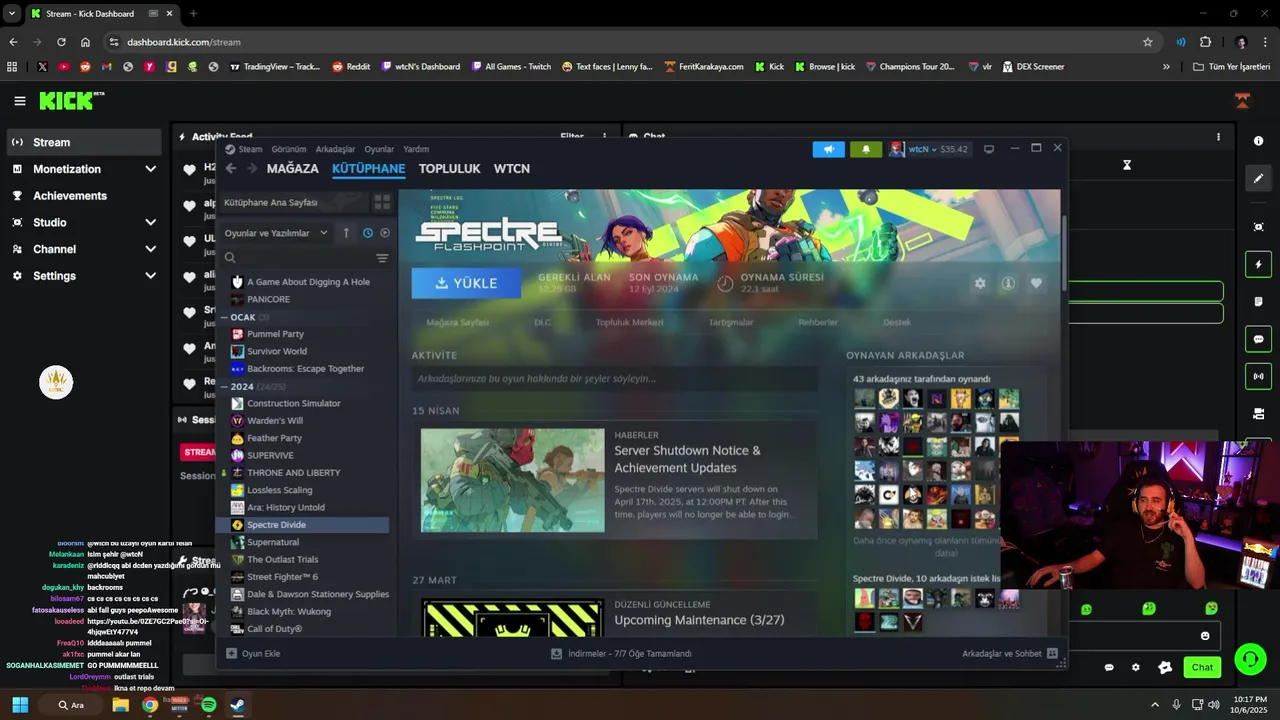Click activity status input field

point(614,379)
